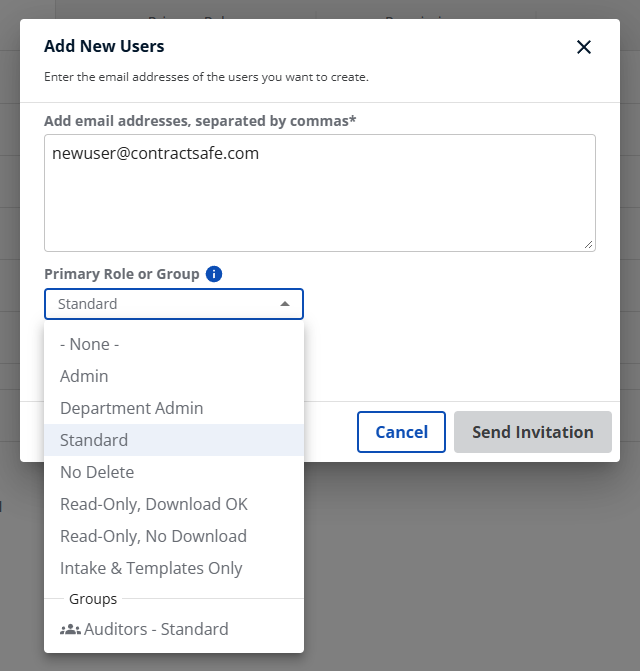The image size is (640, 671).
Task: Choose the No Delete role
Action: click(x=97, y=472)
